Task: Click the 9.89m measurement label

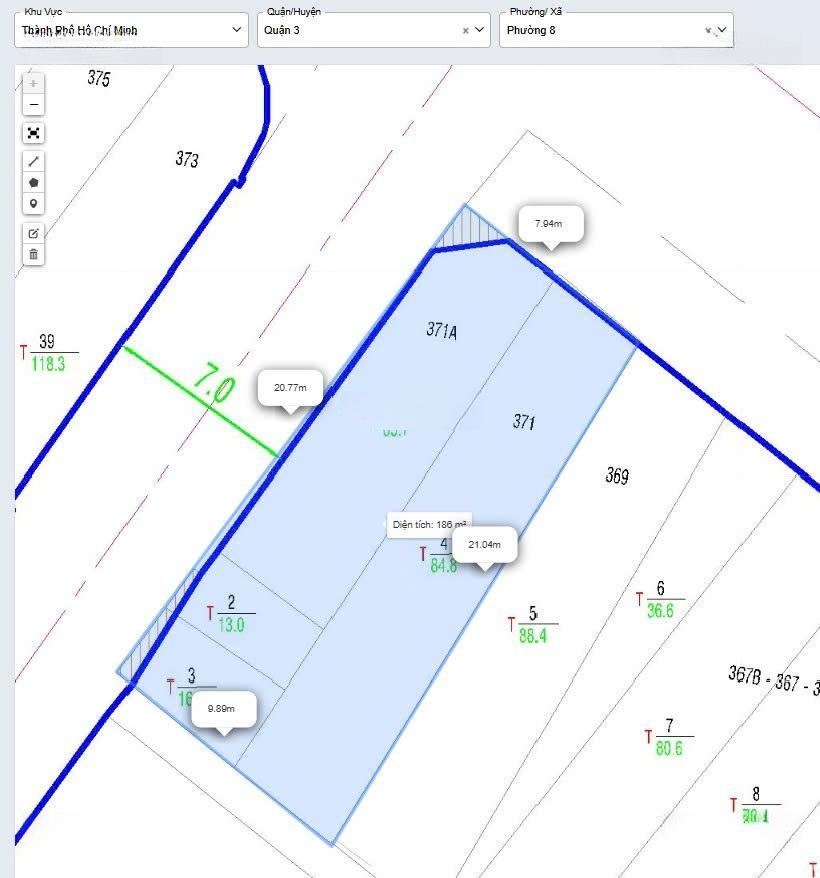Action: [223, 708]
